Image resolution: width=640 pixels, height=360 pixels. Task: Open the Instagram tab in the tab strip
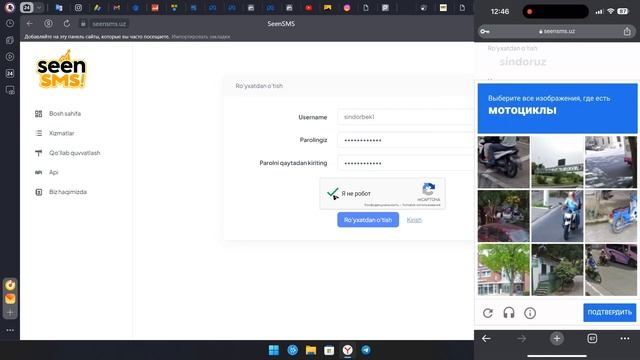(78, 8)
